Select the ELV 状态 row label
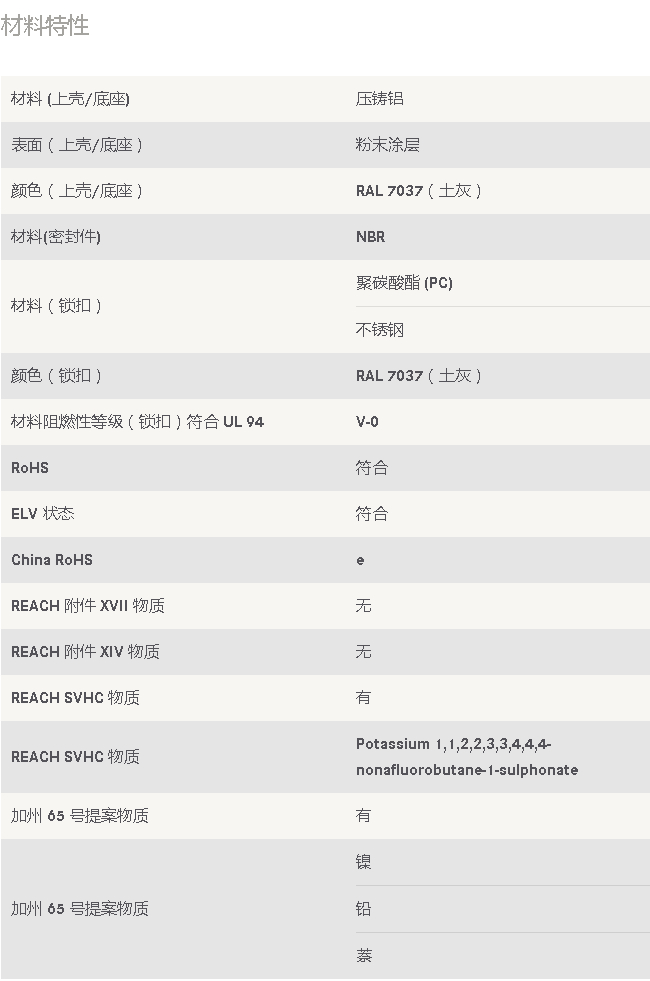The height and width of the screenshot is (981, 650). tap(43, 514)
